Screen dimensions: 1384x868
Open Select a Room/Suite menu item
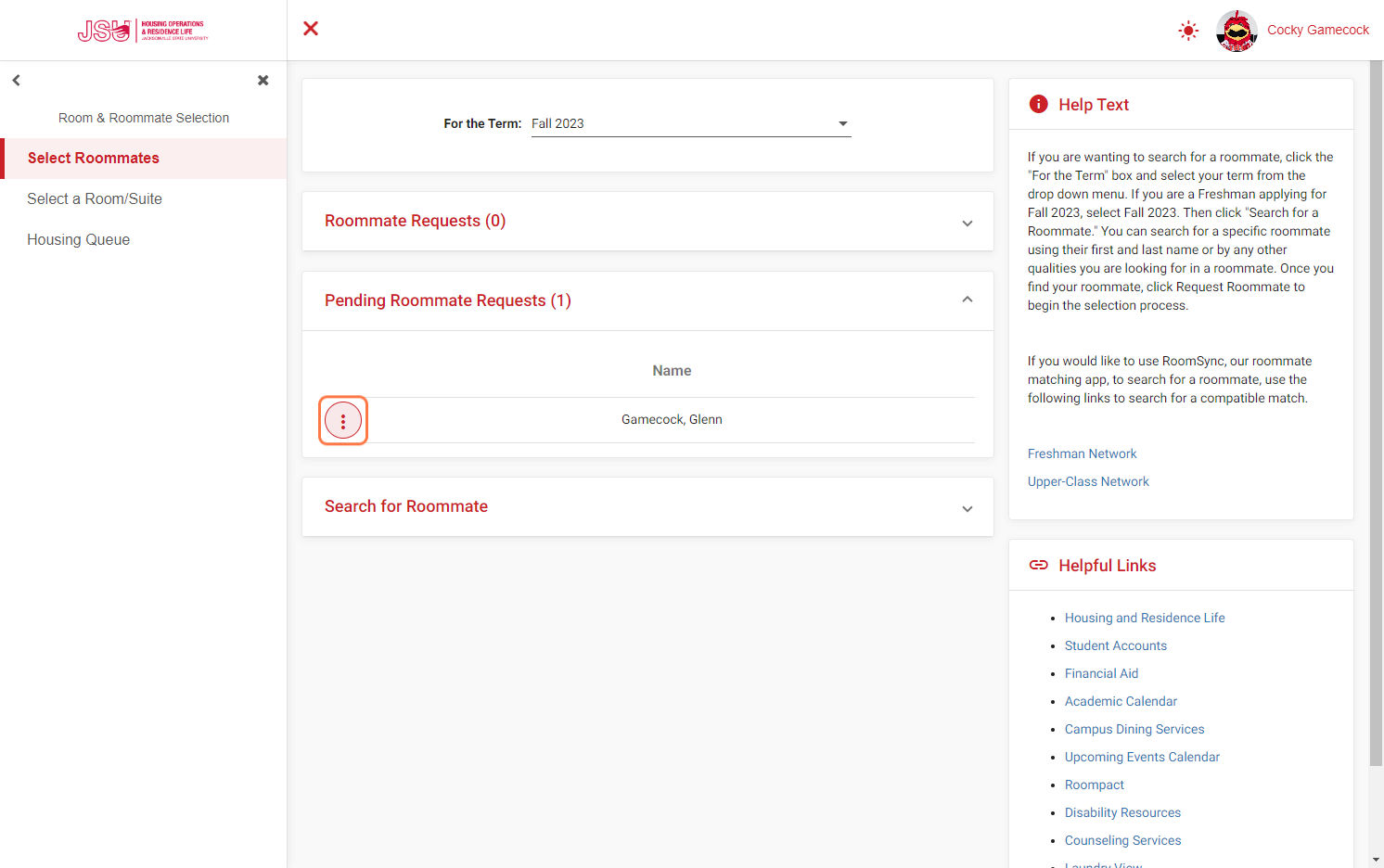pos(144,199)
